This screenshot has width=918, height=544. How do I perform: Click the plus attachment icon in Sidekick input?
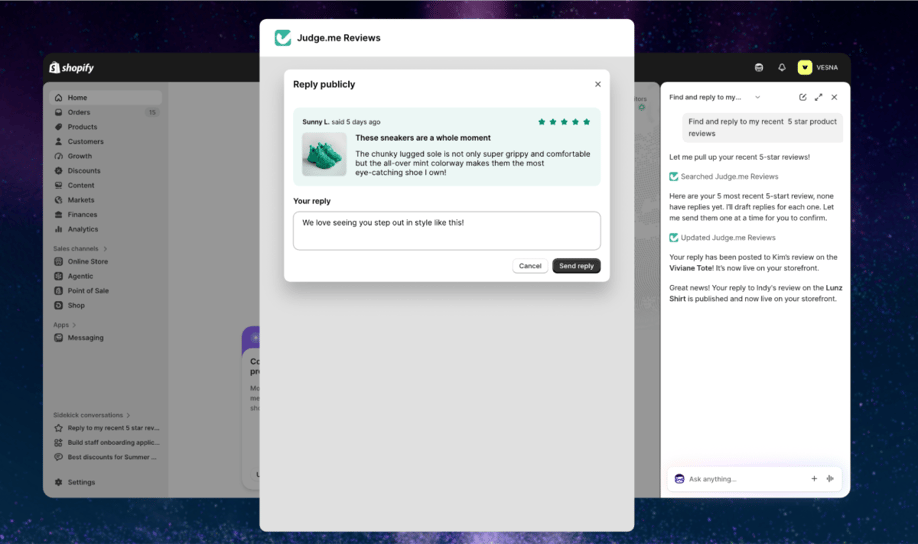click(x=814, y=479)
